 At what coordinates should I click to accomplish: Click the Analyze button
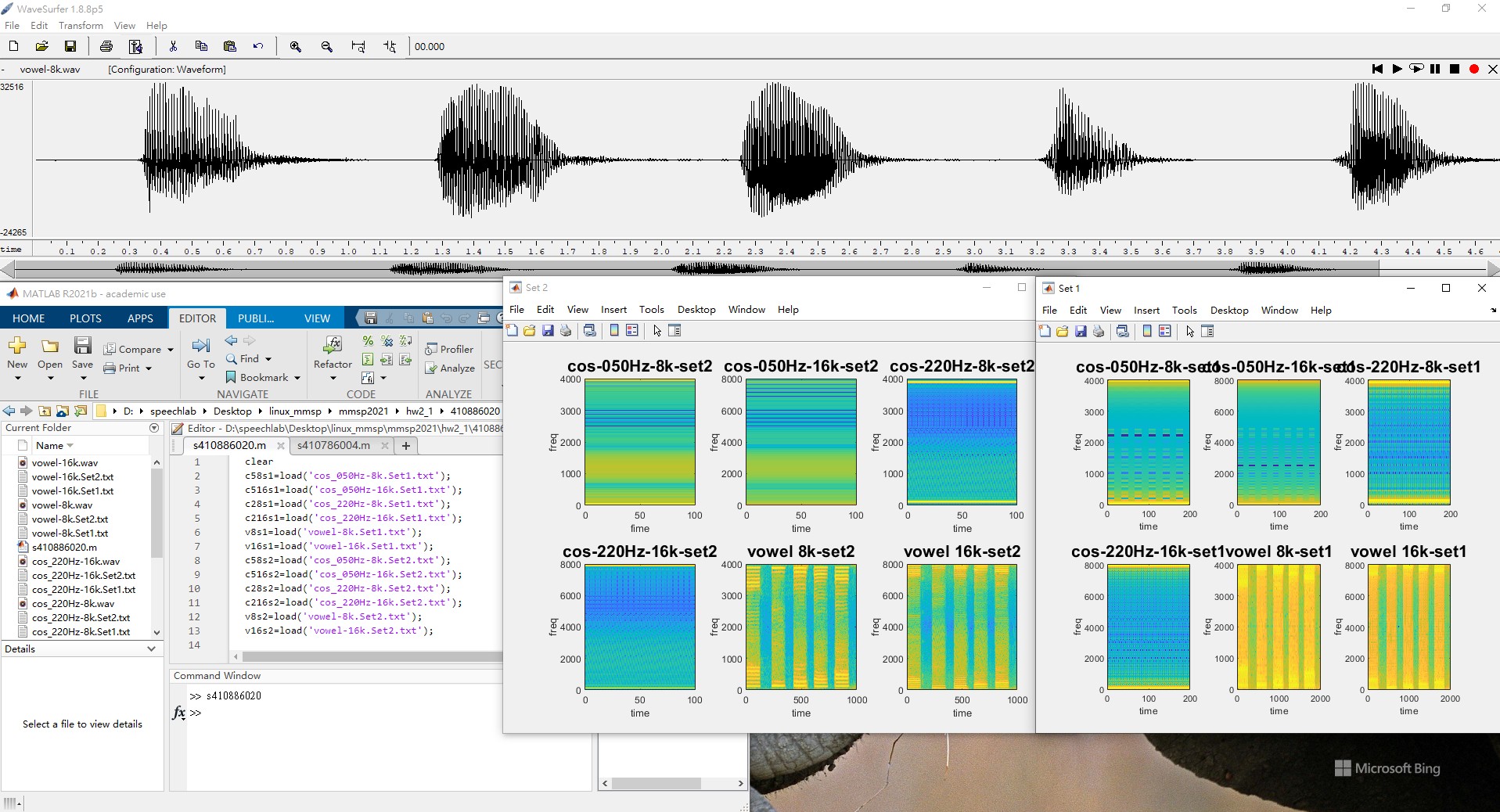pos(449,368)
